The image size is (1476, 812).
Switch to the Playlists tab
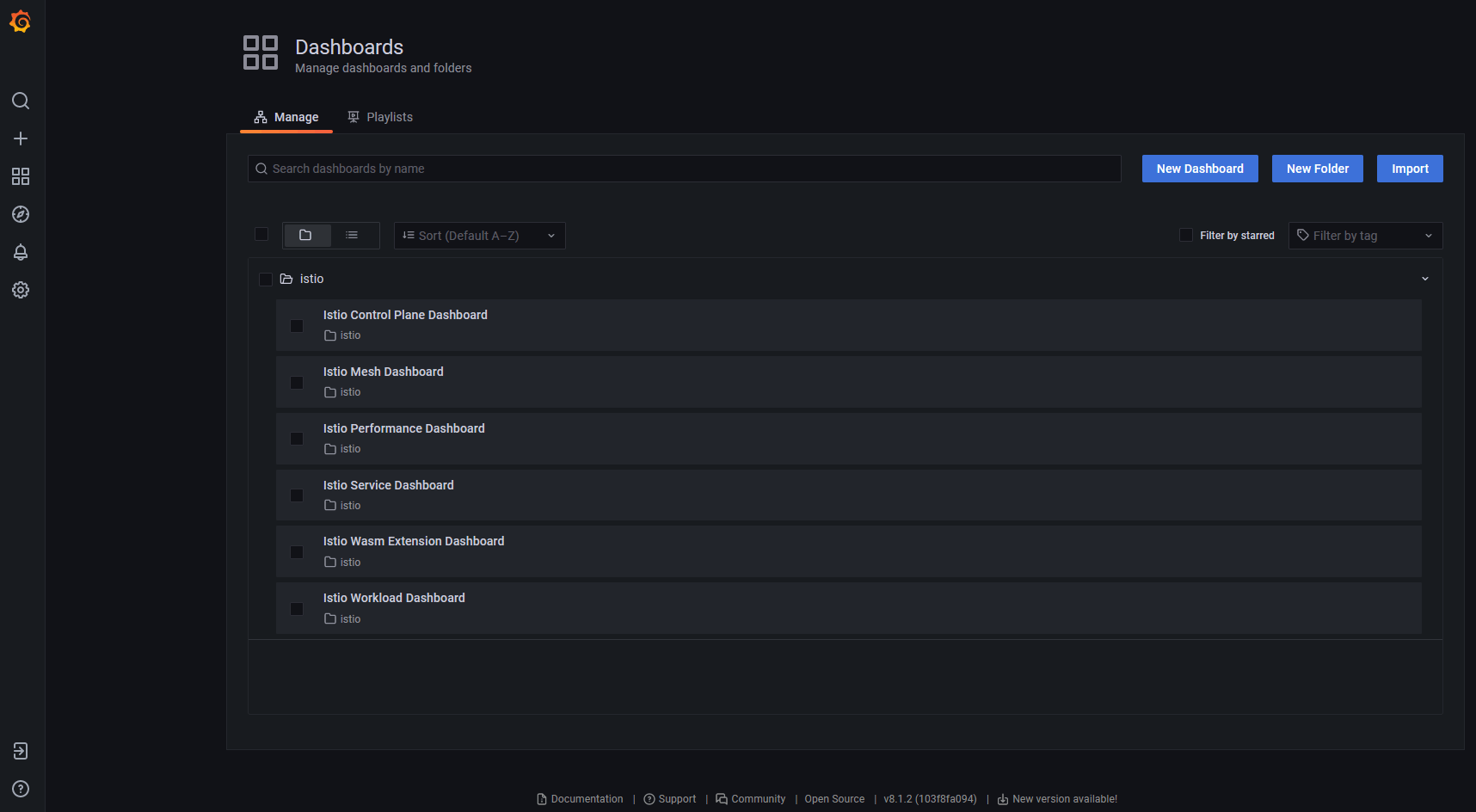point(380,117)
